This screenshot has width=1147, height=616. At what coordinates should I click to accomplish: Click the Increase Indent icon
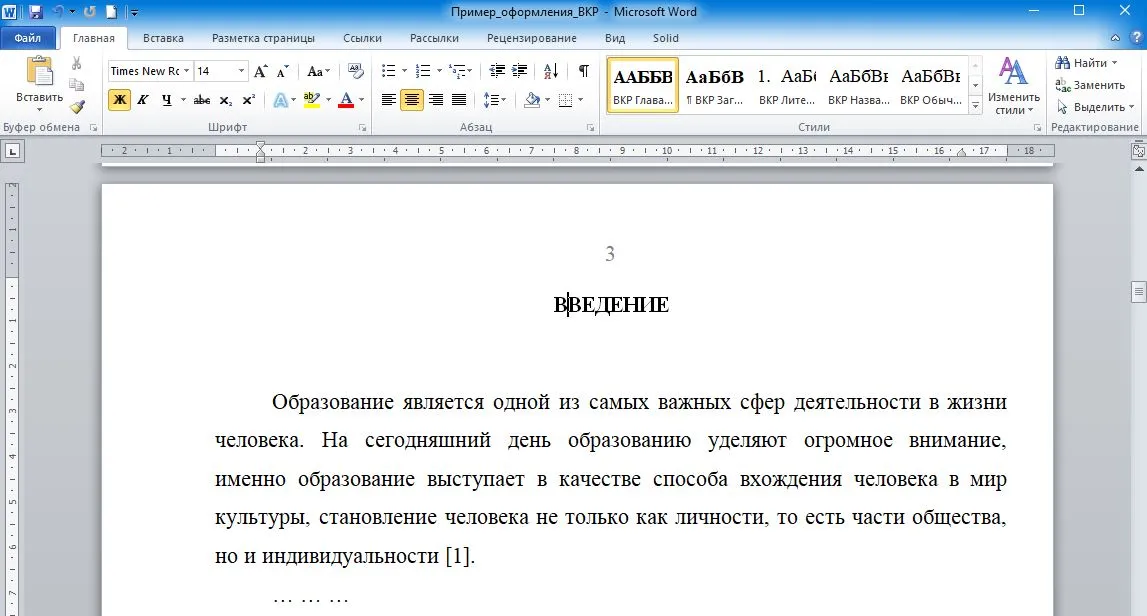(x=519, y=71)
